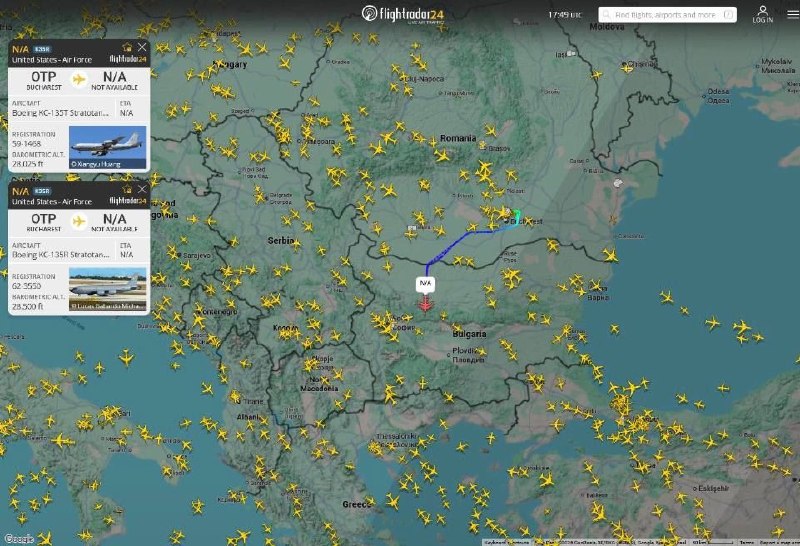The height and width of the screenshot is (546, 800).
Task: Click barometric altitude 28,025 ft
Action: pyautogui.click(x=28, y=164)
